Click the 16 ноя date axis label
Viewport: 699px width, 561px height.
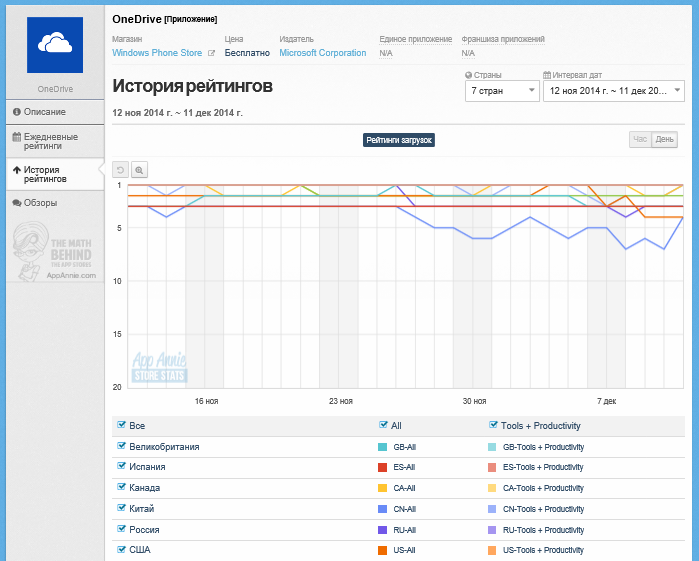pos(206,401)
